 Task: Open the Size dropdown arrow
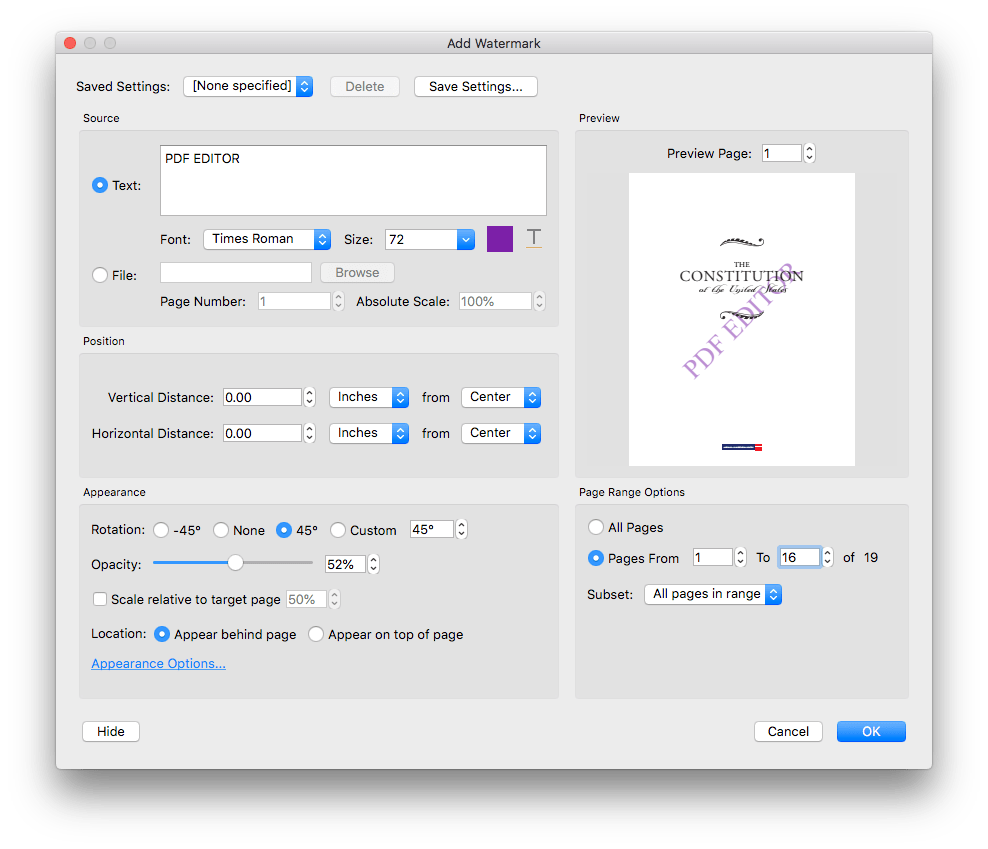pos(466,240)
